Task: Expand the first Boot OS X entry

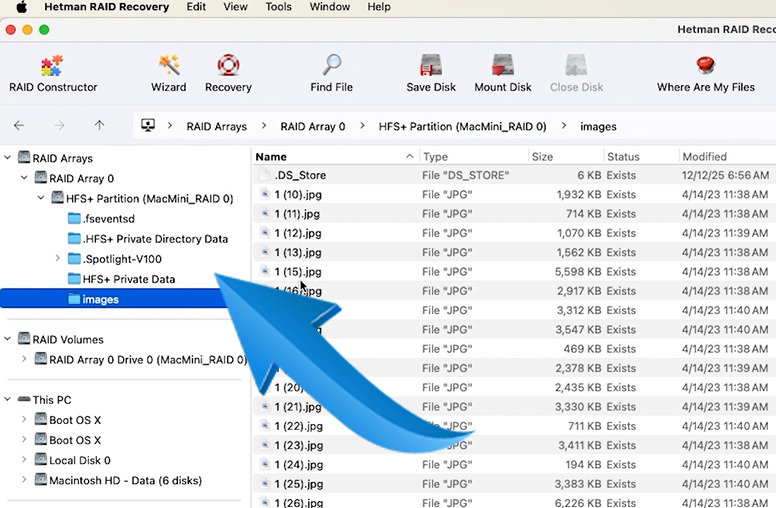Action: coord(24,419)
